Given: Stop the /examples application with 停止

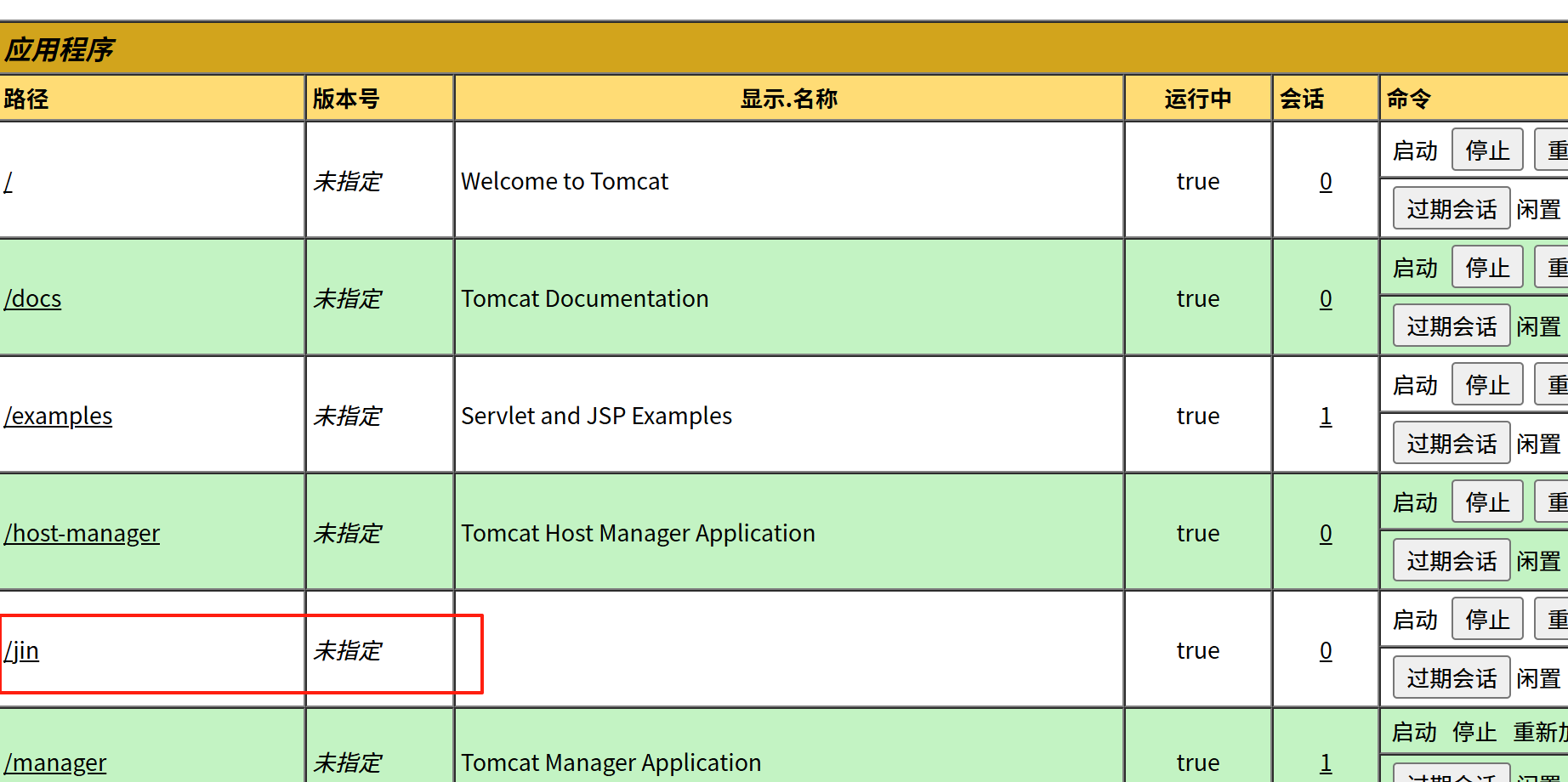Looking at the screenshot, I should point(1487,385).
